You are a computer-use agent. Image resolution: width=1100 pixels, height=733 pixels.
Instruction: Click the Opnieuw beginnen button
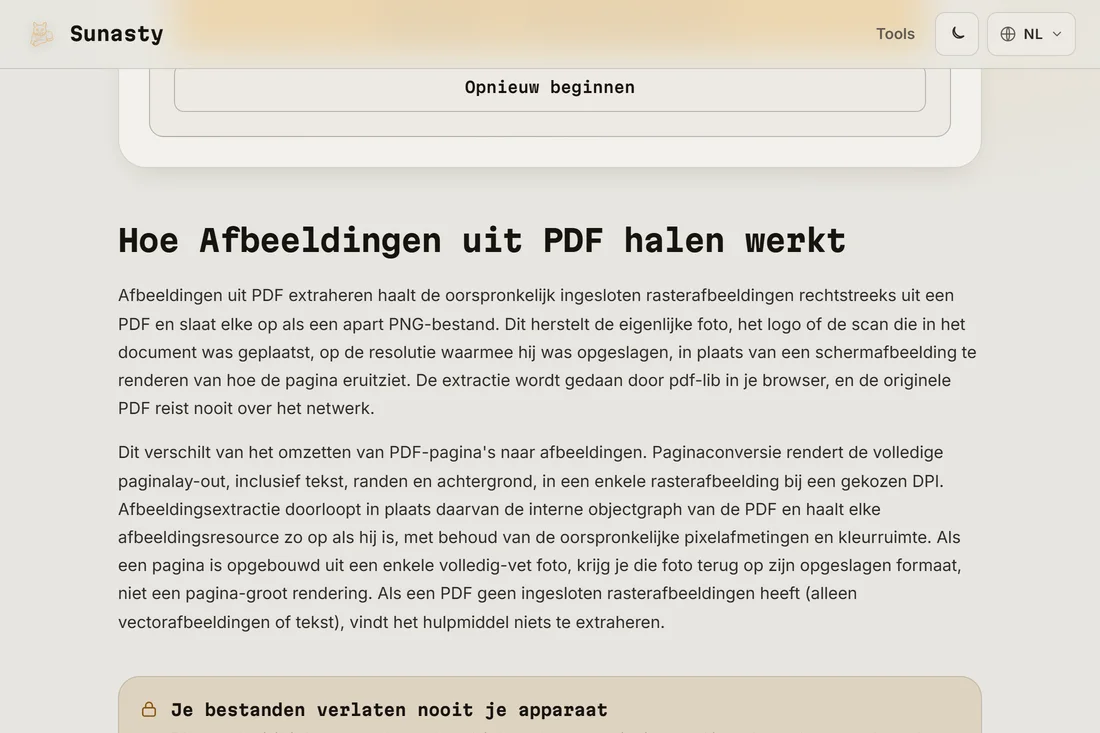point(549,88)
